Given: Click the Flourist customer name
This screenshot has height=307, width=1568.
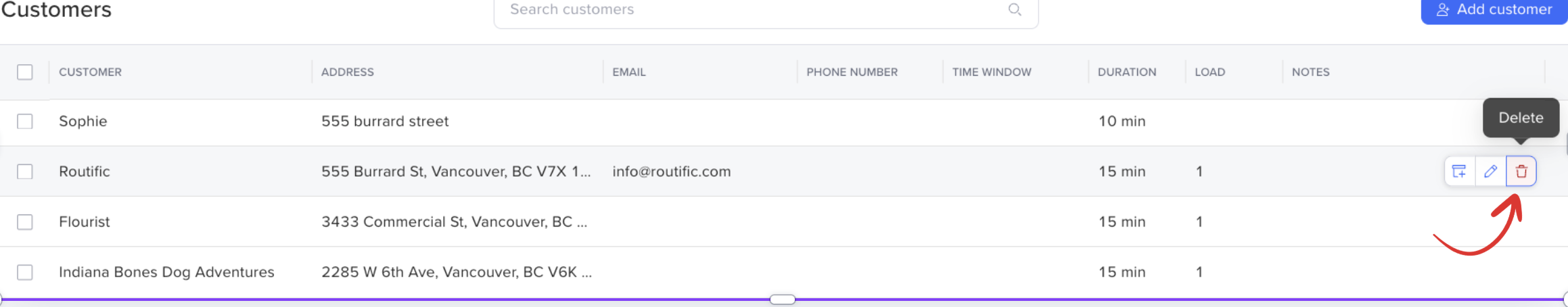Looking at the screenshot, I should pos(84,222).
